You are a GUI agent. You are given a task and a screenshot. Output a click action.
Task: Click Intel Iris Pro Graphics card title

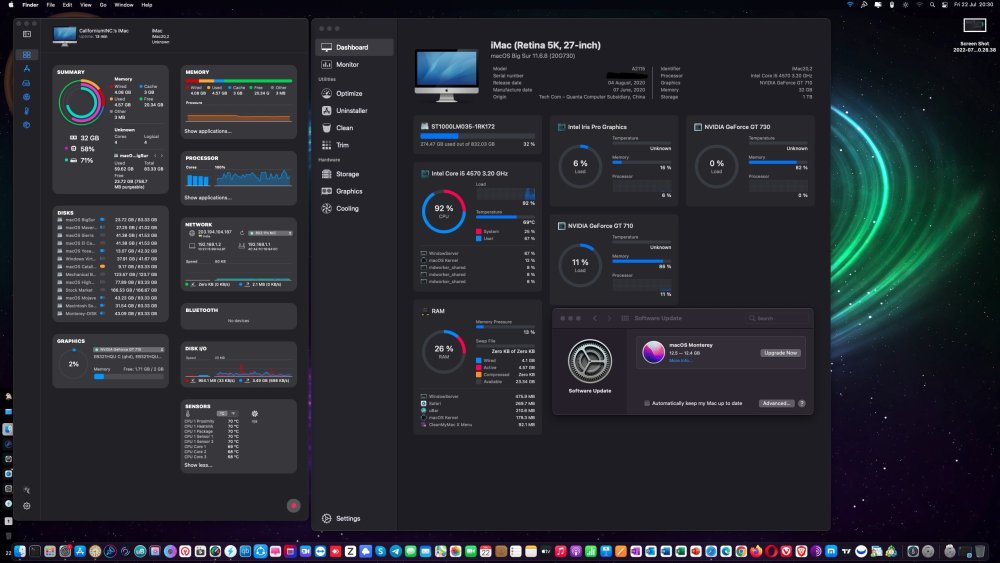pyautogui.click(x=597, y=127)
